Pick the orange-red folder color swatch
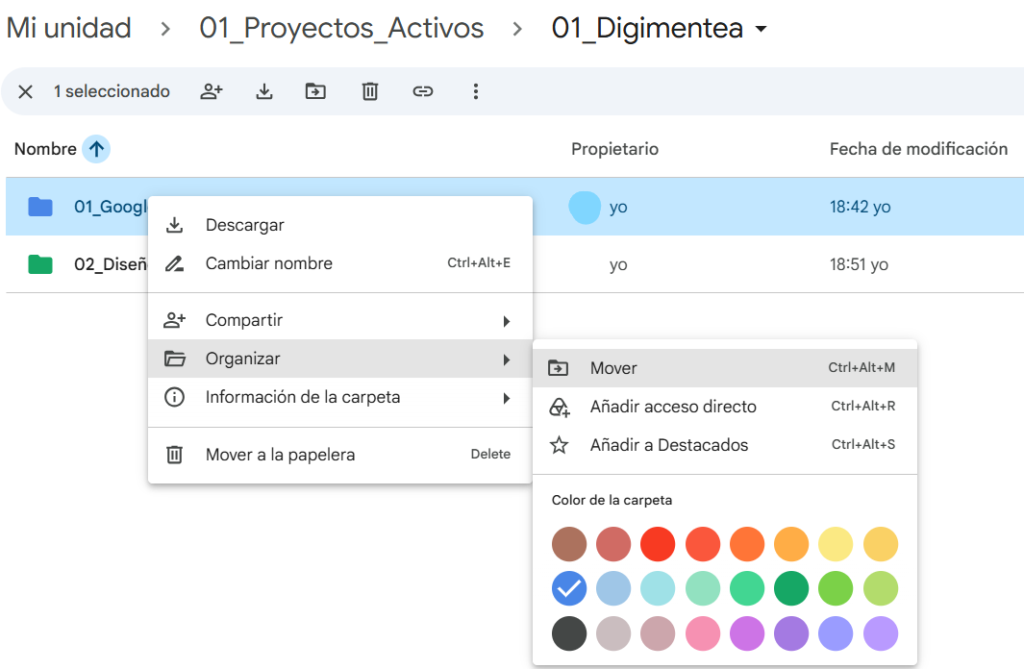The image size is (1024, 669). [703, 544]
